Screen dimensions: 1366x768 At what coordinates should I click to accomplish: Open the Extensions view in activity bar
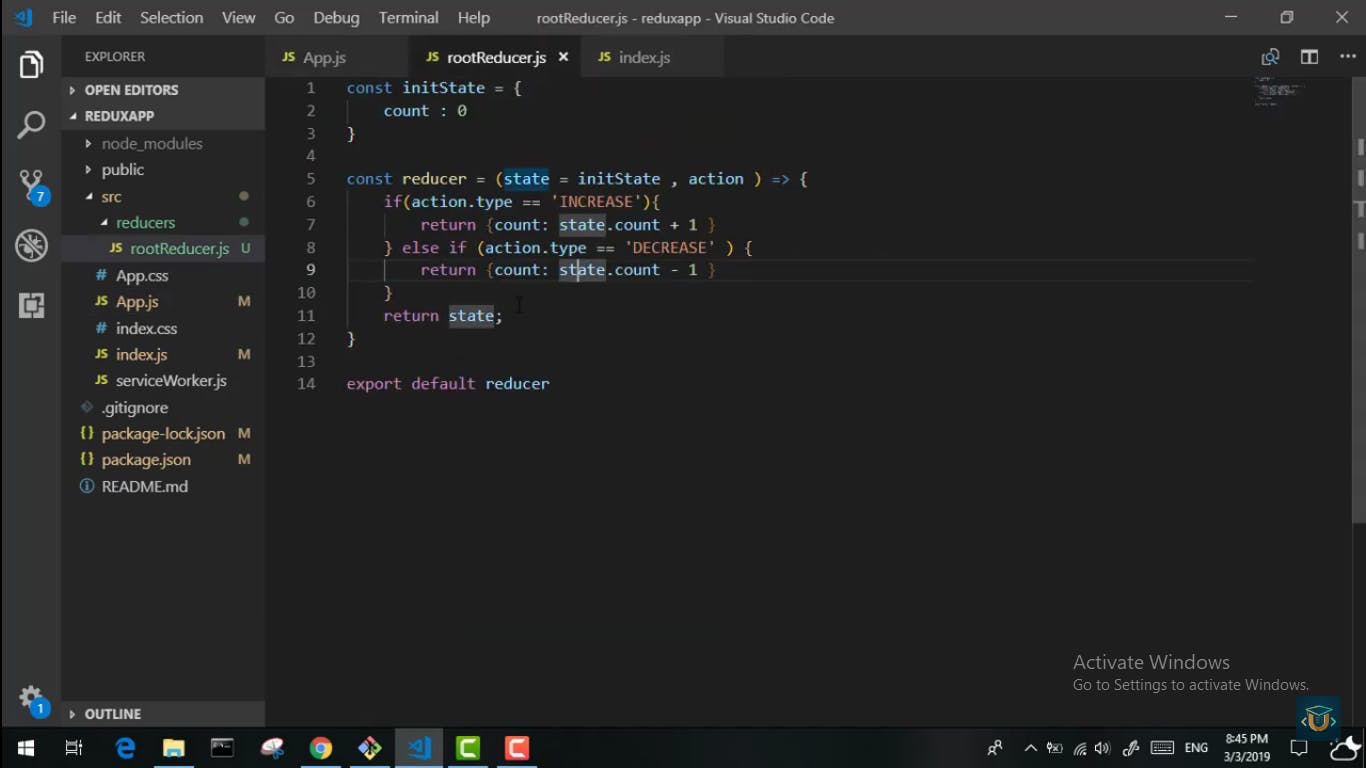pyautogui.click(x=31, y=305)
